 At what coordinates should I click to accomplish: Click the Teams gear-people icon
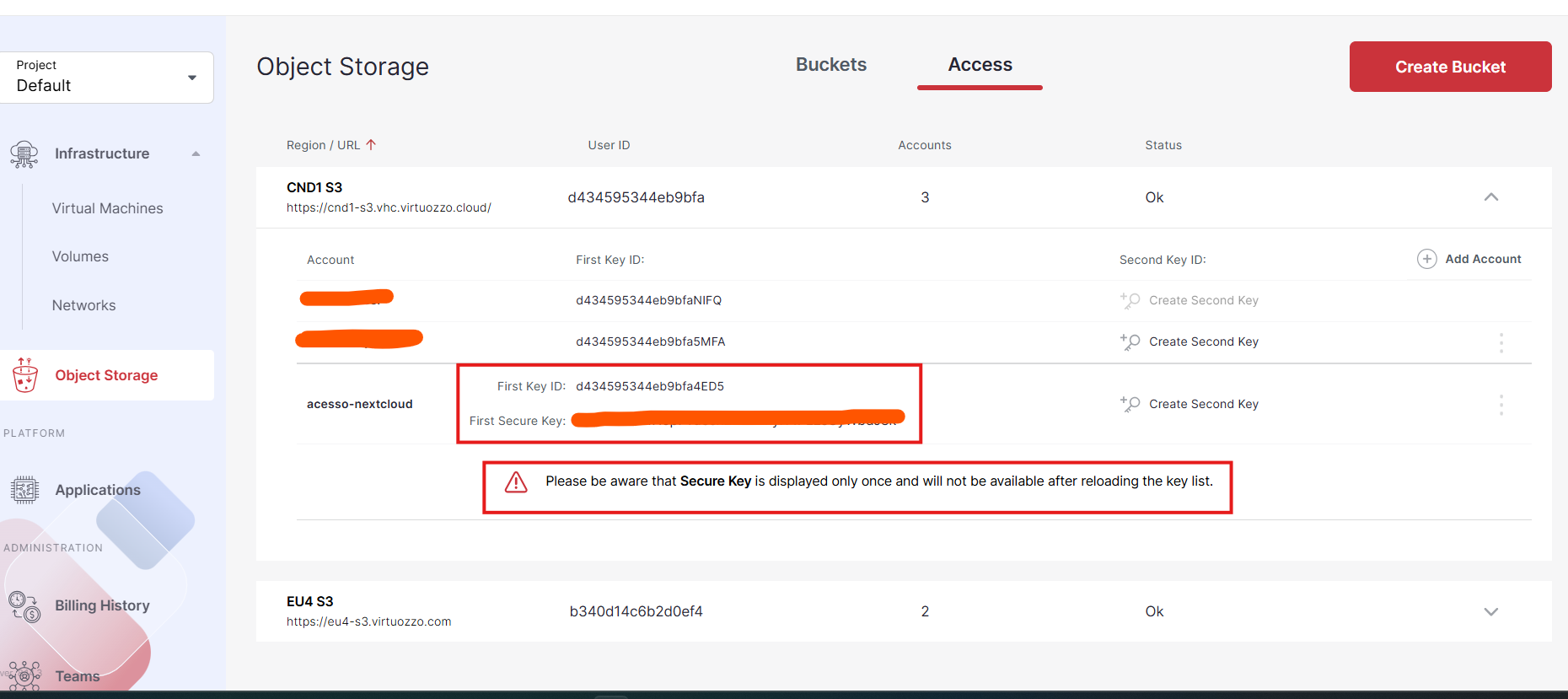[x=24, y=676]
